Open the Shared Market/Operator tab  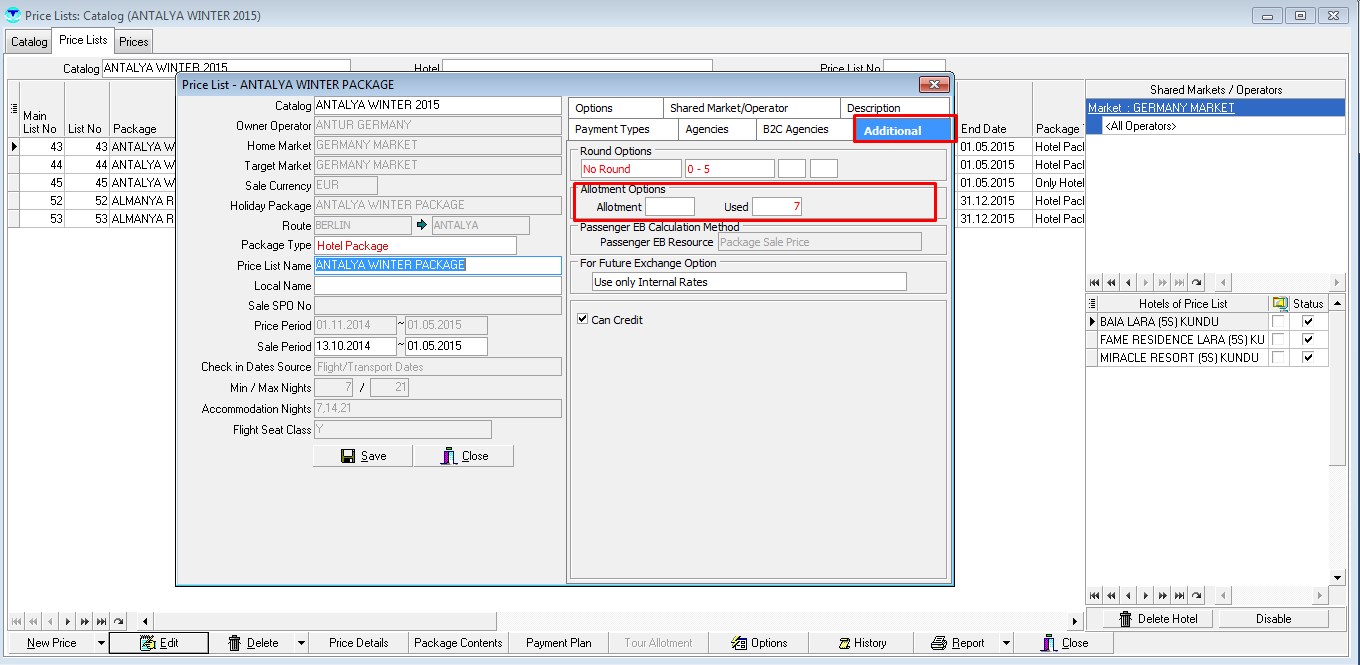coord(728,108)
